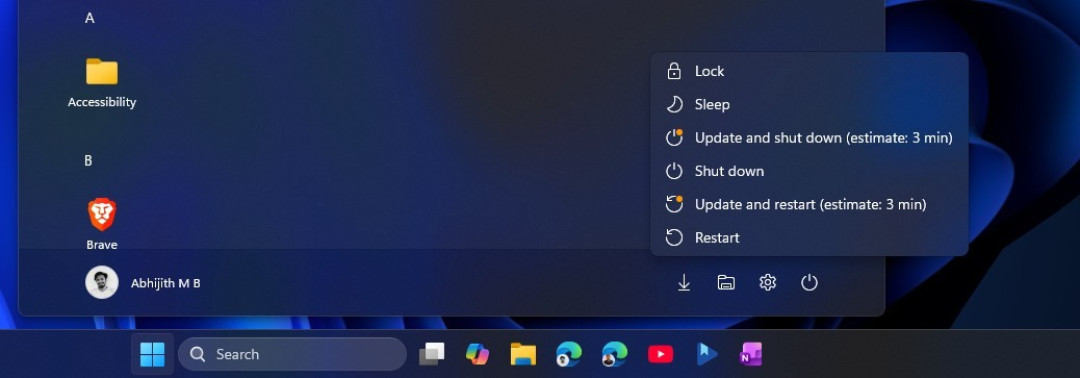
Task: Open File Explorer from the taskbar
Action: pos(523,355)
